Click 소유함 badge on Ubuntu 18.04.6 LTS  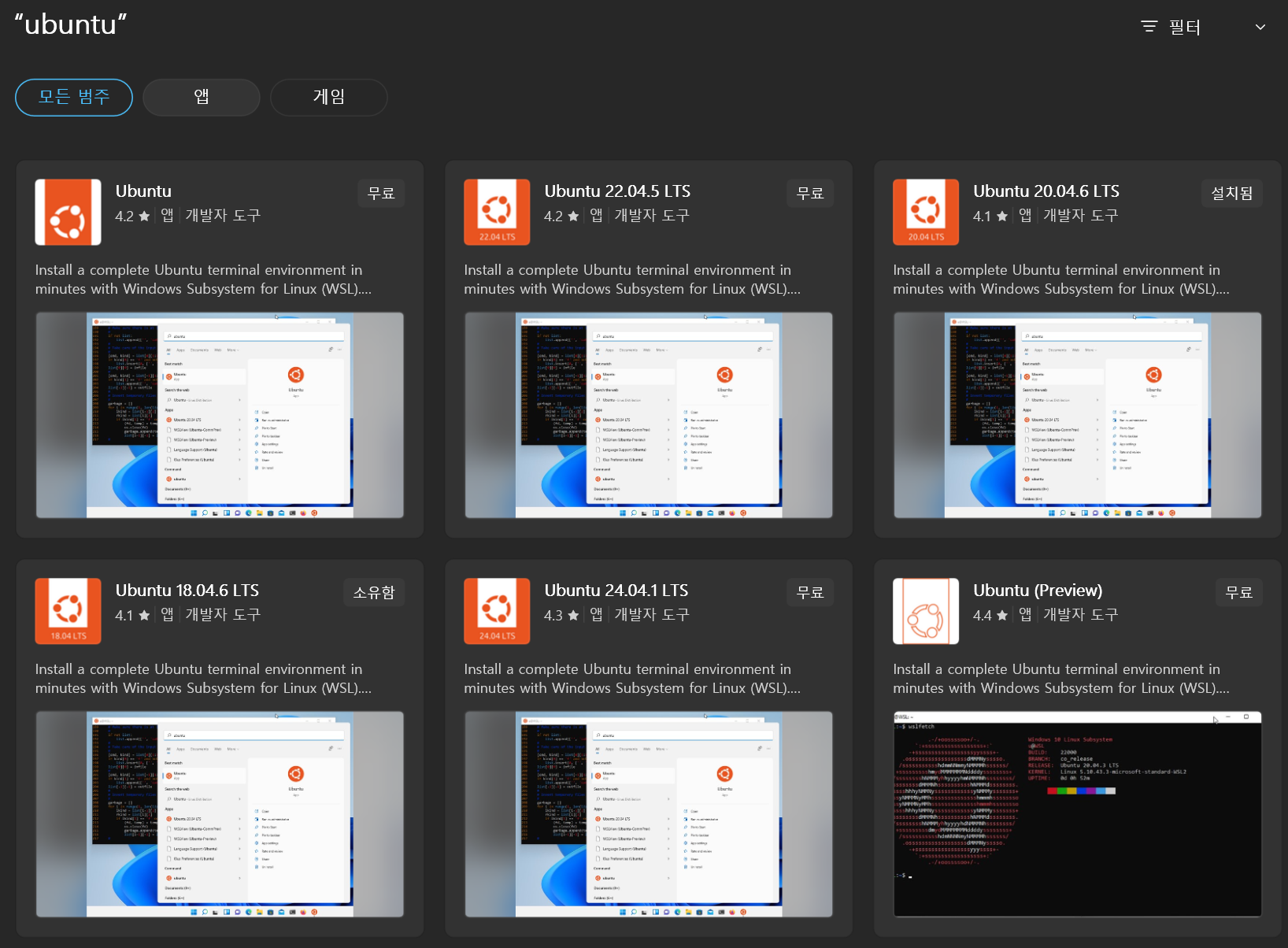pyautogui.click(x=374, y=592)
